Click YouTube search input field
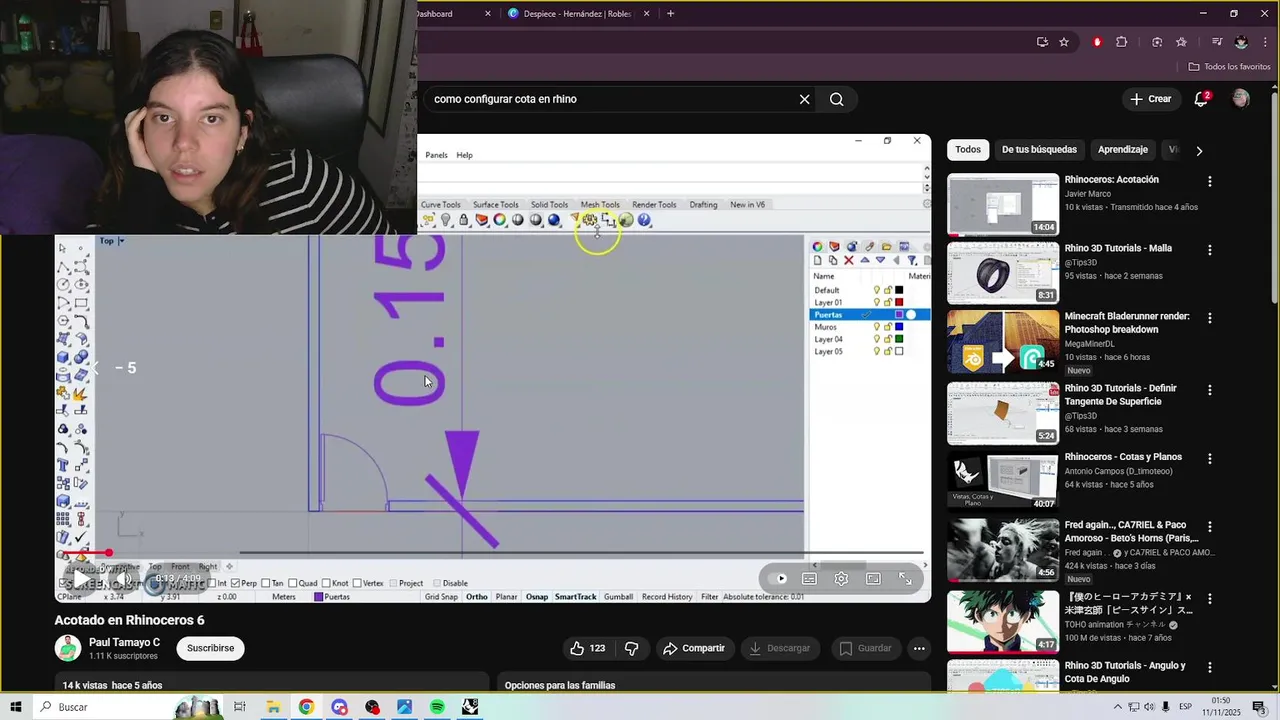1280x720 pixels. 610,99
